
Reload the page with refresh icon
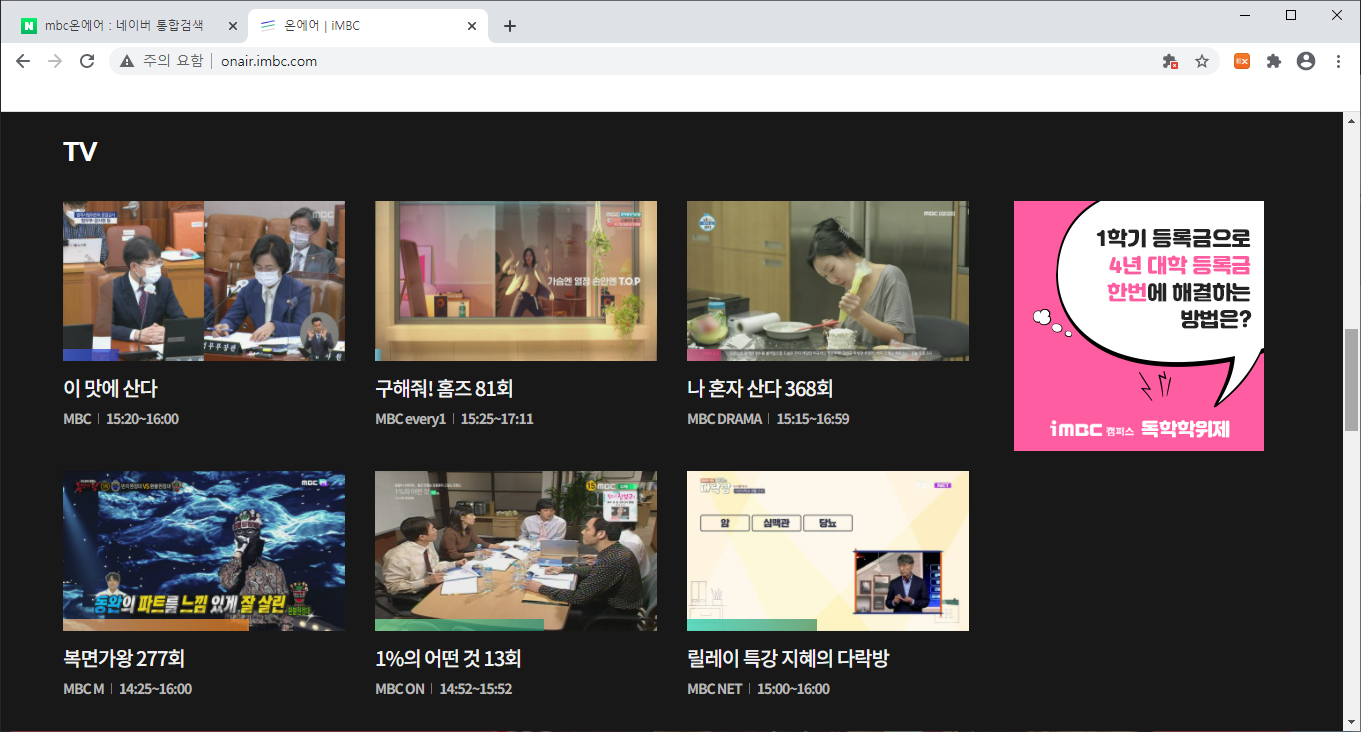(x=87, y=61)
